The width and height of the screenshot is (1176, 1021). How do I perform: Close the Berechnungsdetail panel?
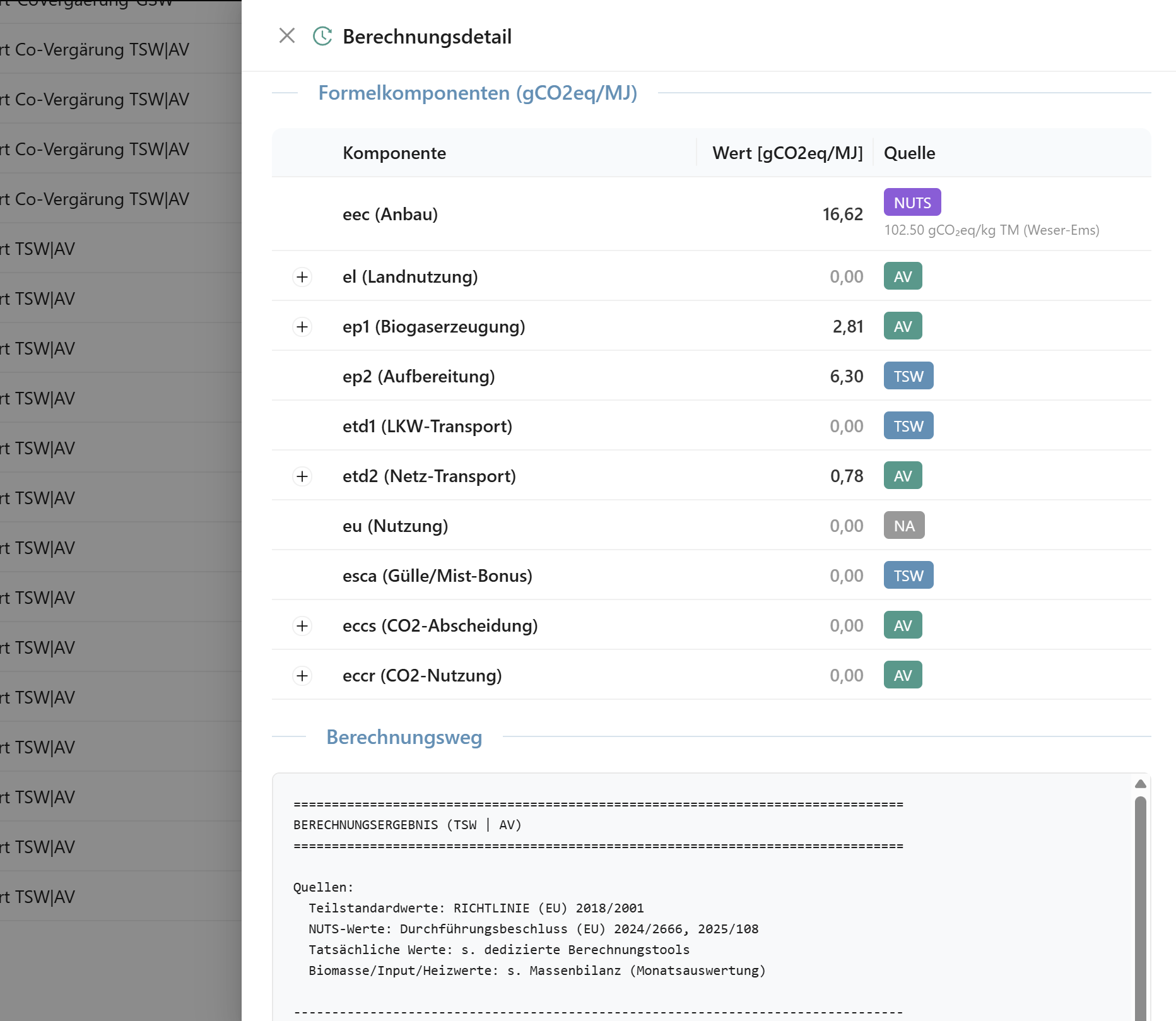[x=287, y=36]
